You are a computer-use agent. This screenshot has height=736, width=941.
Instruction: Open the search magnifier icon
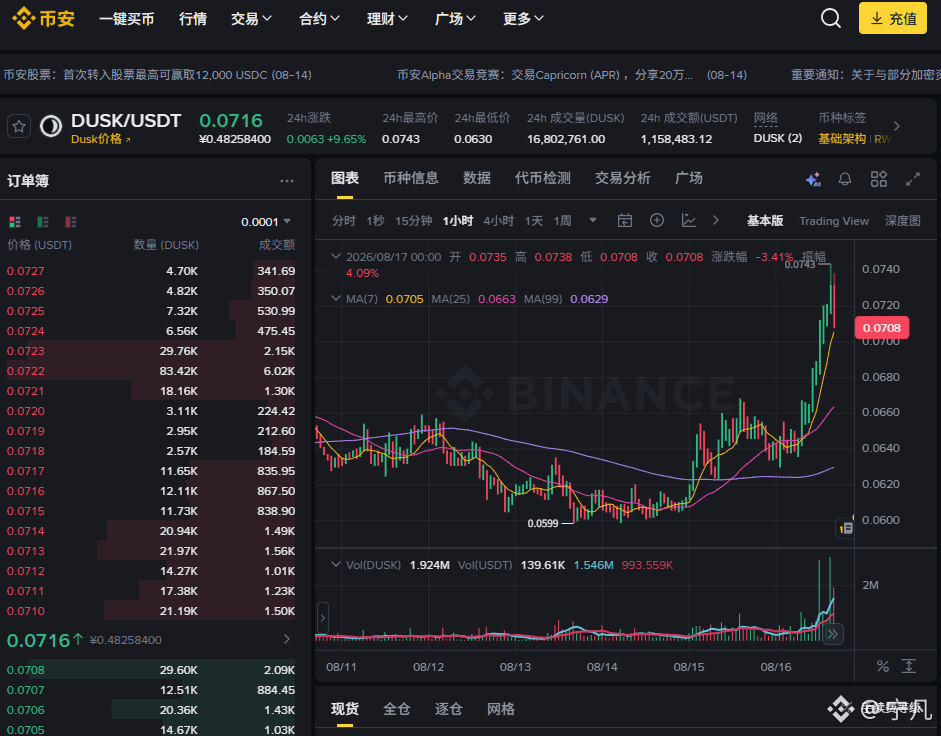pyautogui.click(x=831, y=19)
